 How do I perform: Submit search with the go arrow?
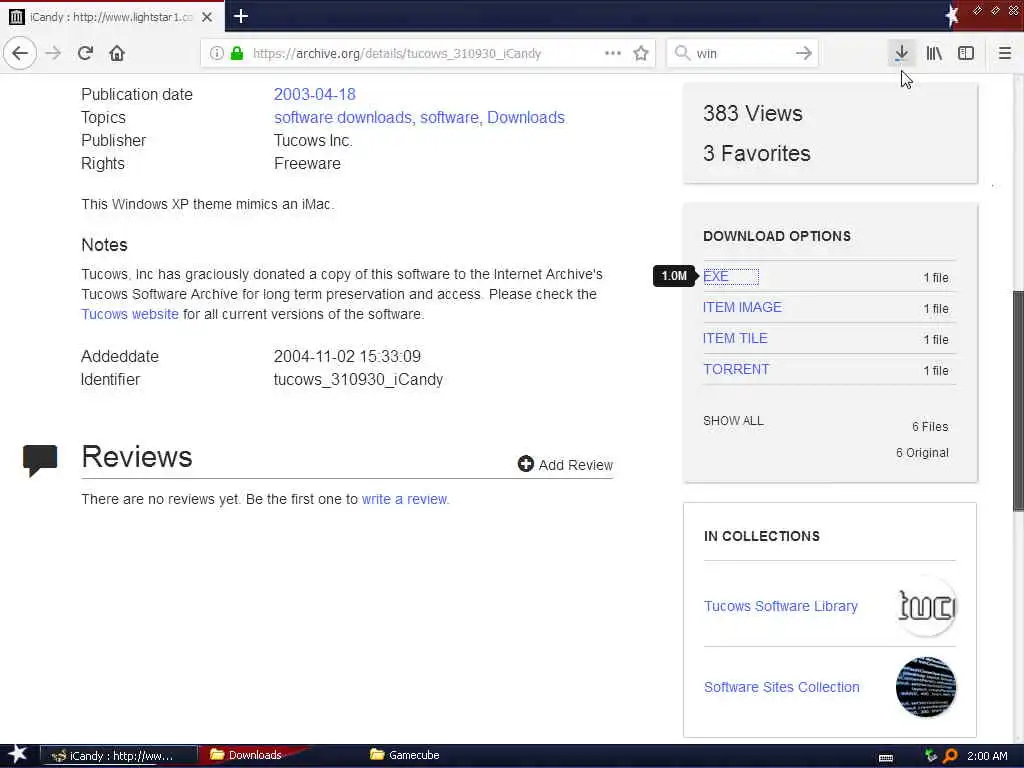point(804,53)
